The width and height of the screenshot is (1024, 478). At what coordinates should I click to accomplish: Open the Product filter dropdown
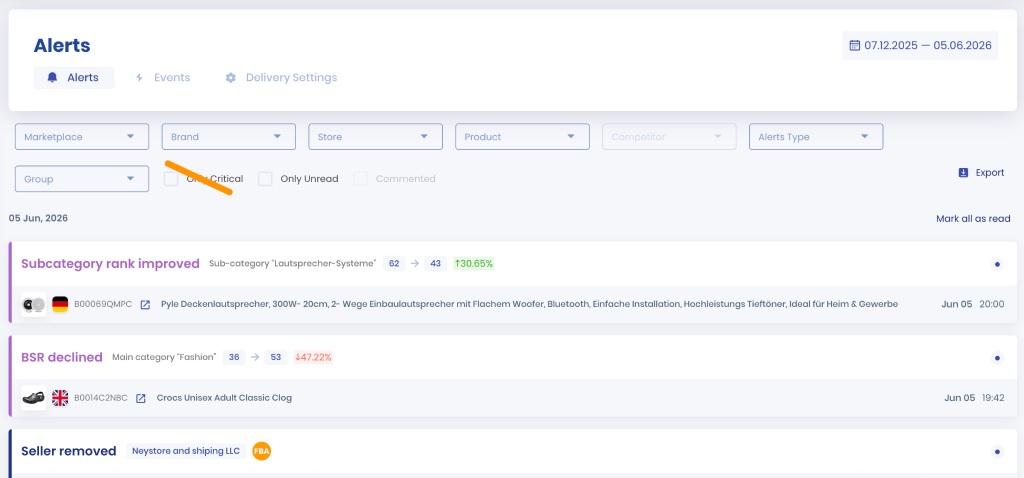click(x=522, y=137)
